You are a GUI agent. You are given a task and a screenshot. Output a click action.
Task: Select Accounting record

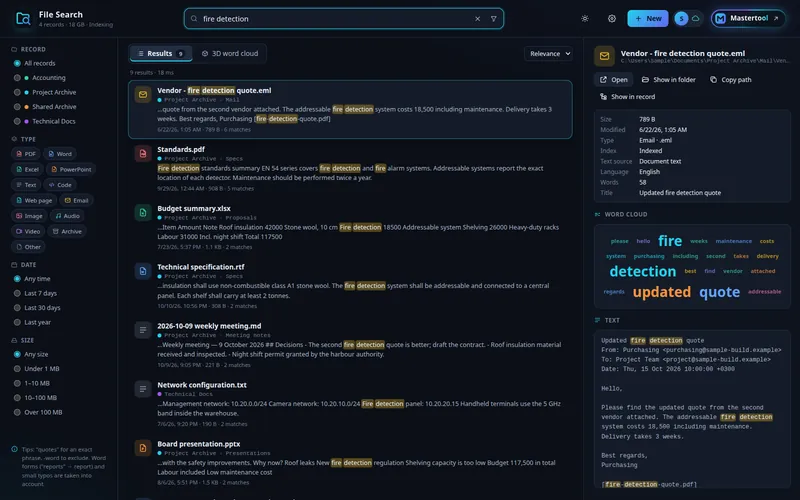40,78
